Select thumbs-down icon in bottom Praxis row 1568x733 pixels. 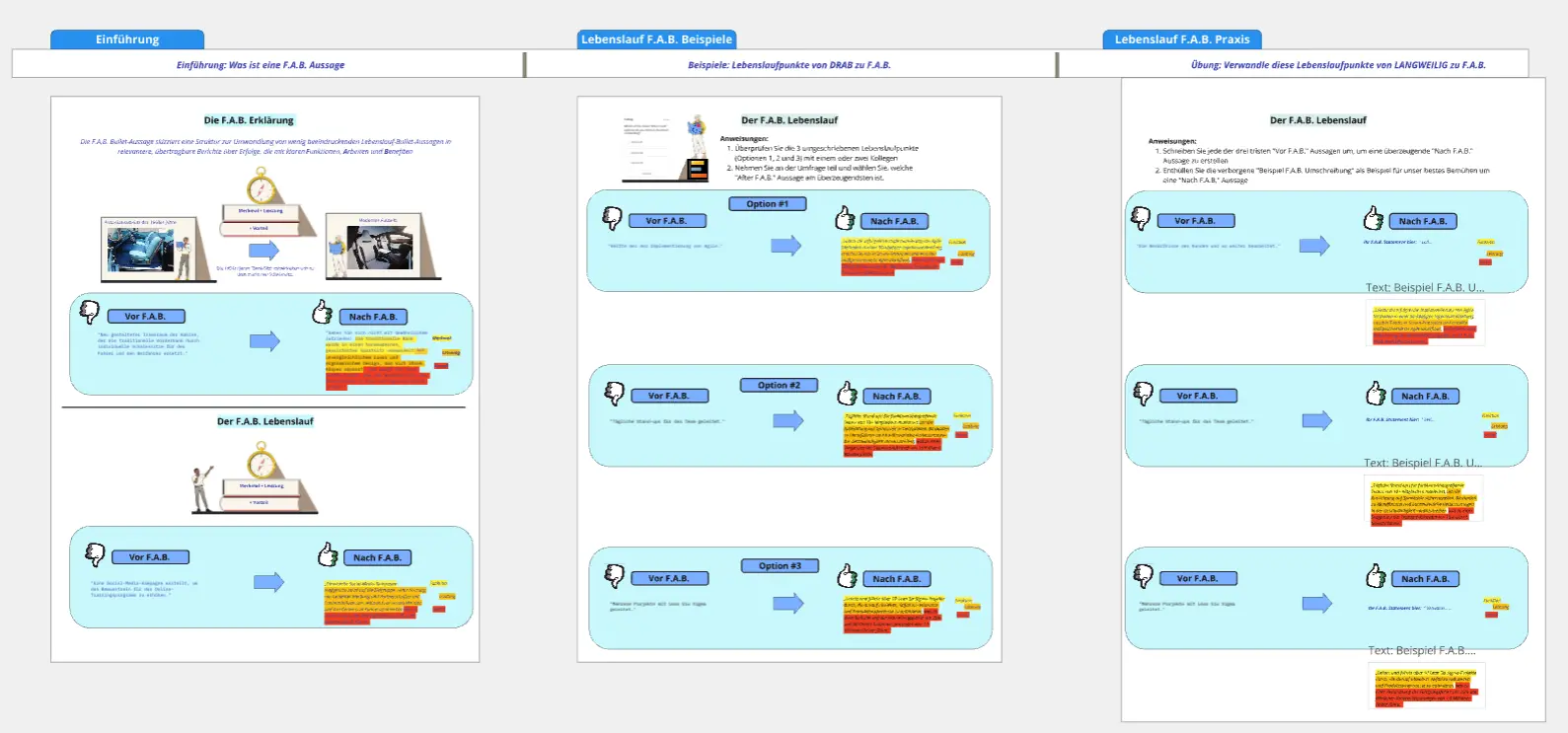click(1143, 576)
